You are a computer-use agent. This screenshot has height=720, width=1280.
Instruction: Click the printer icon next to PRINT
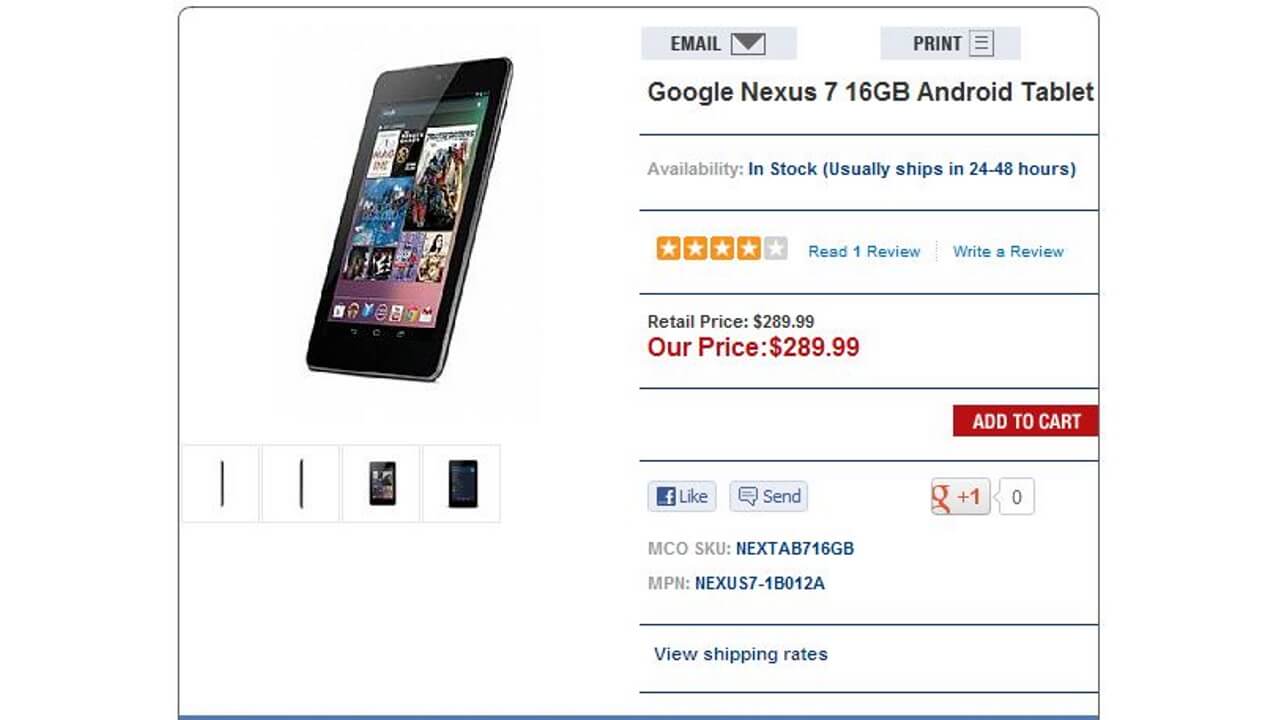click(x=983, y=43)
